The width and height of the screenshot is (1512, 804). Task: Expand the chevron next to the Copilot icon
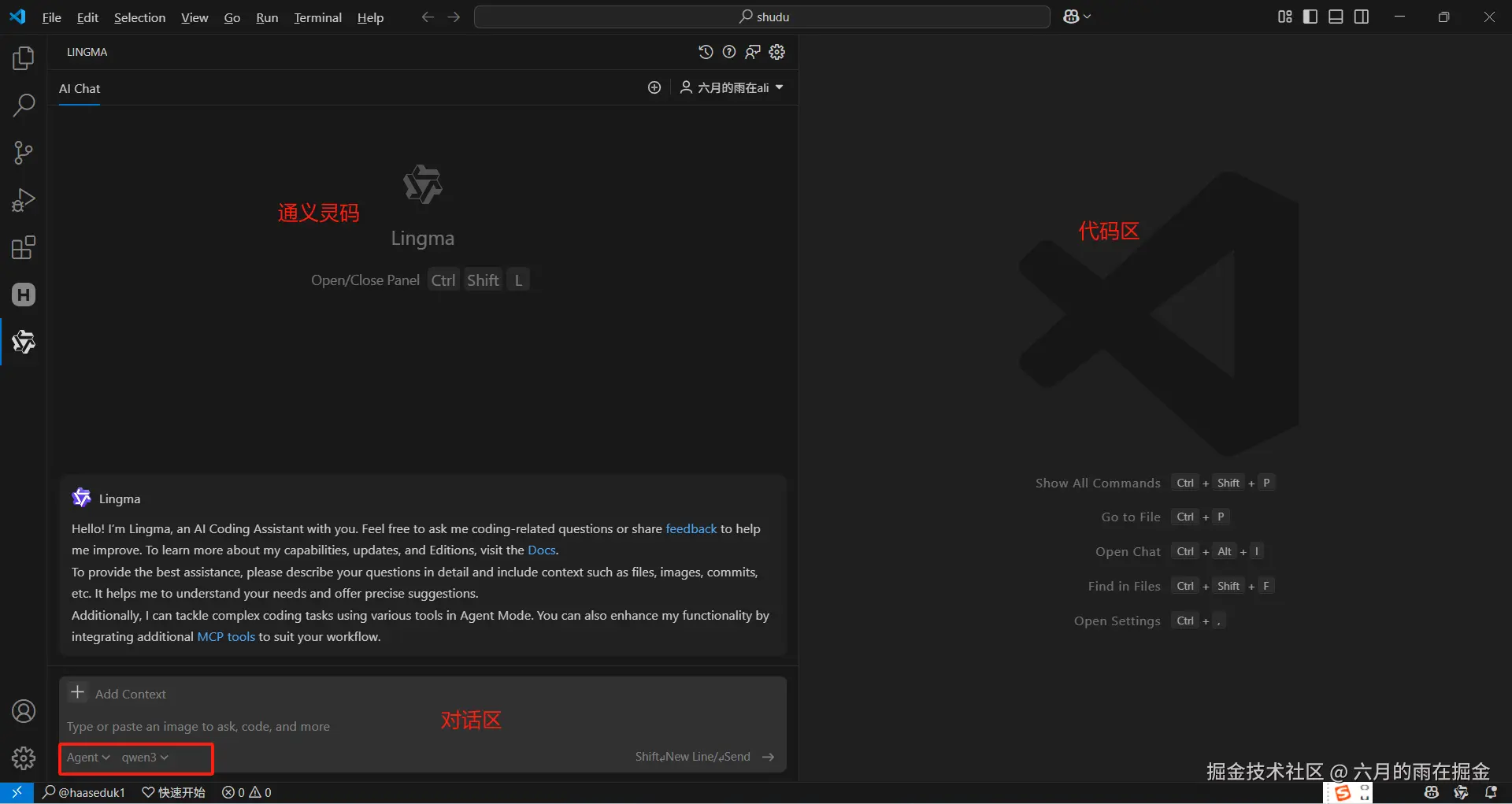(x=1088, y=17)
